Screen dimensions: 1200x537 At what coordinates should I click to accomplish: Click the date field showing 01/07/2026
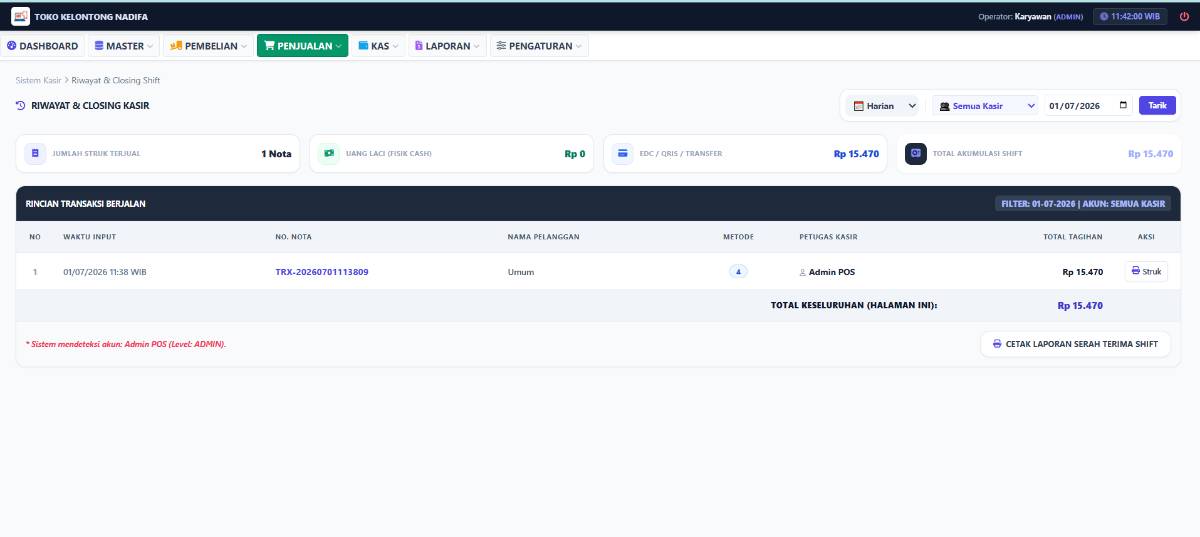[x=1090, y=105]
